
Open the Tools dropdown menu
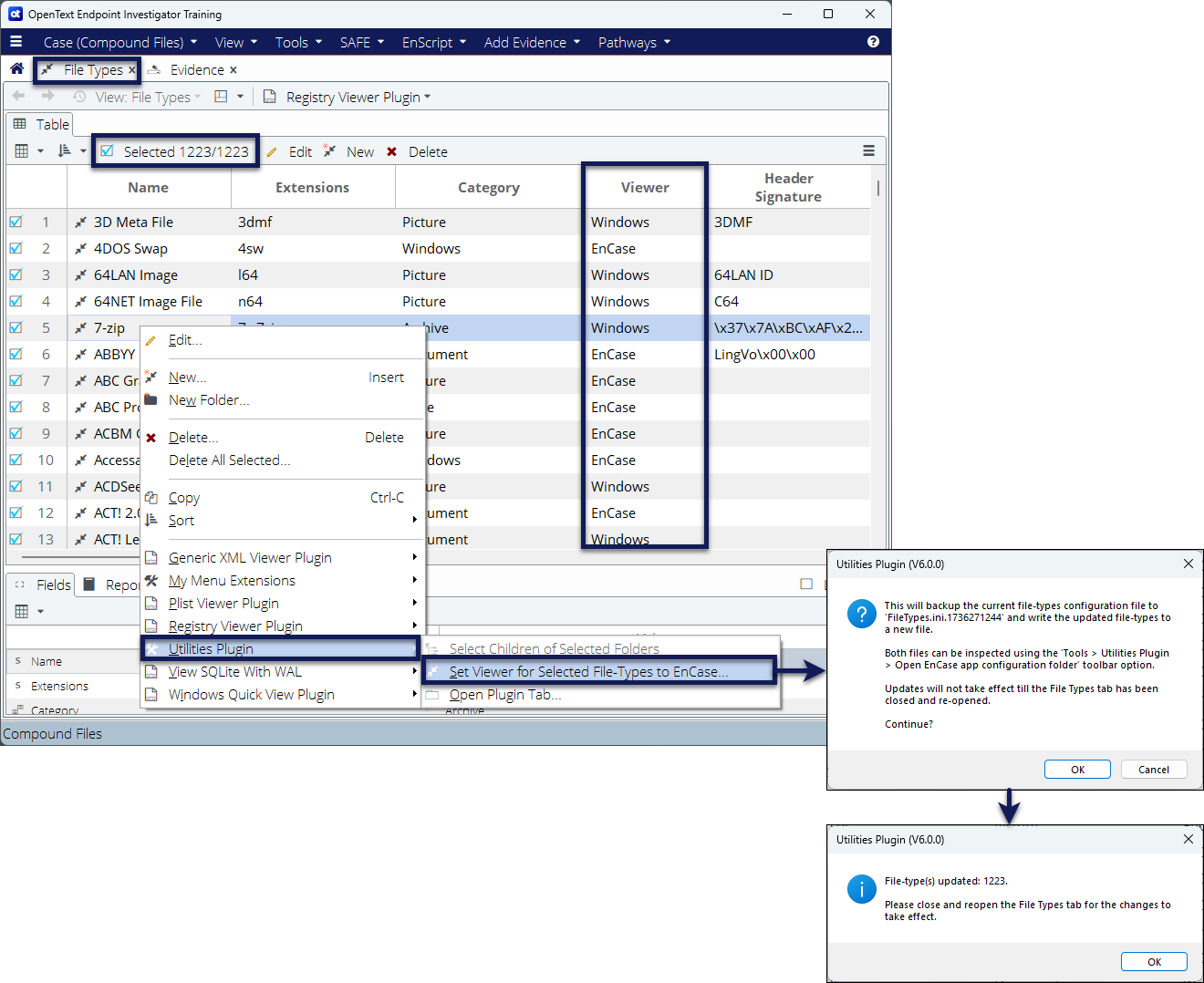(x=298, y=42)
